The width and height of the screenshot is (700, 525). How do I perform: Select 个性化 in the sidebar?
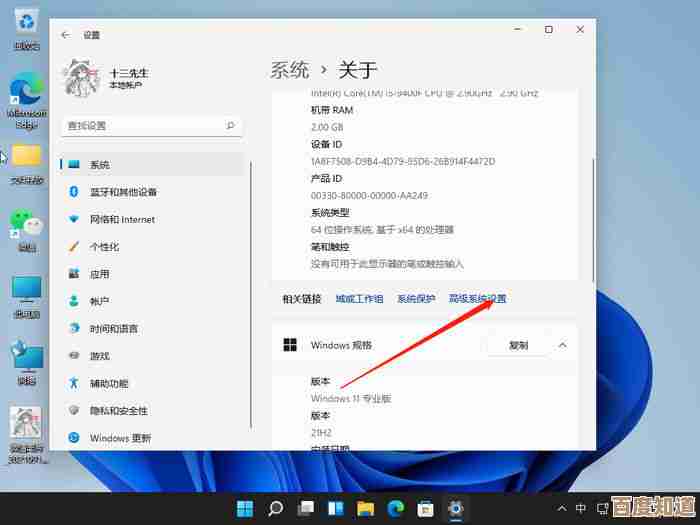pyautogui.click(x=104, y=247)
